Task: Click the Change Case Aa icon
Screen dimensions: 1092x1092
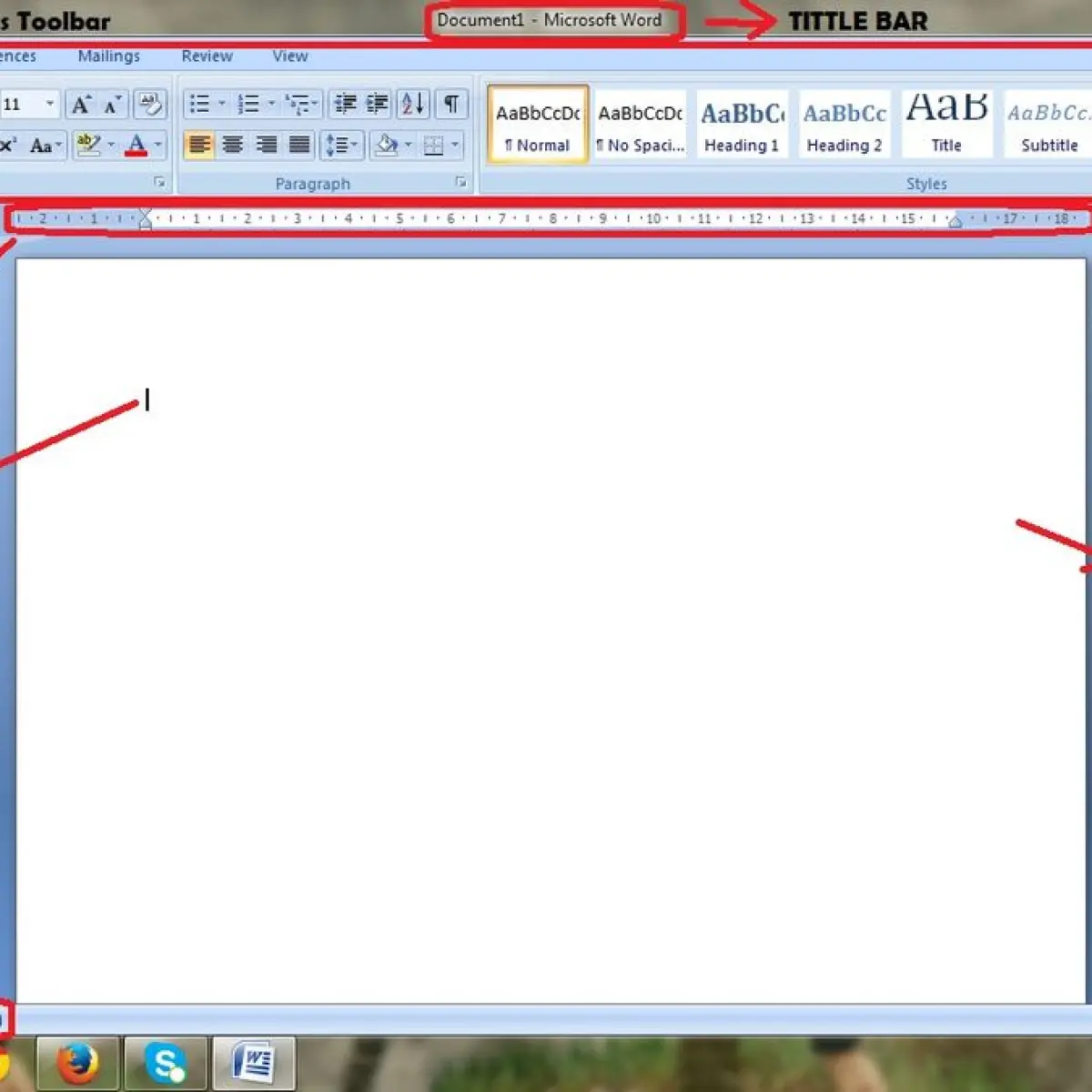Action: (x=45, y=145)
